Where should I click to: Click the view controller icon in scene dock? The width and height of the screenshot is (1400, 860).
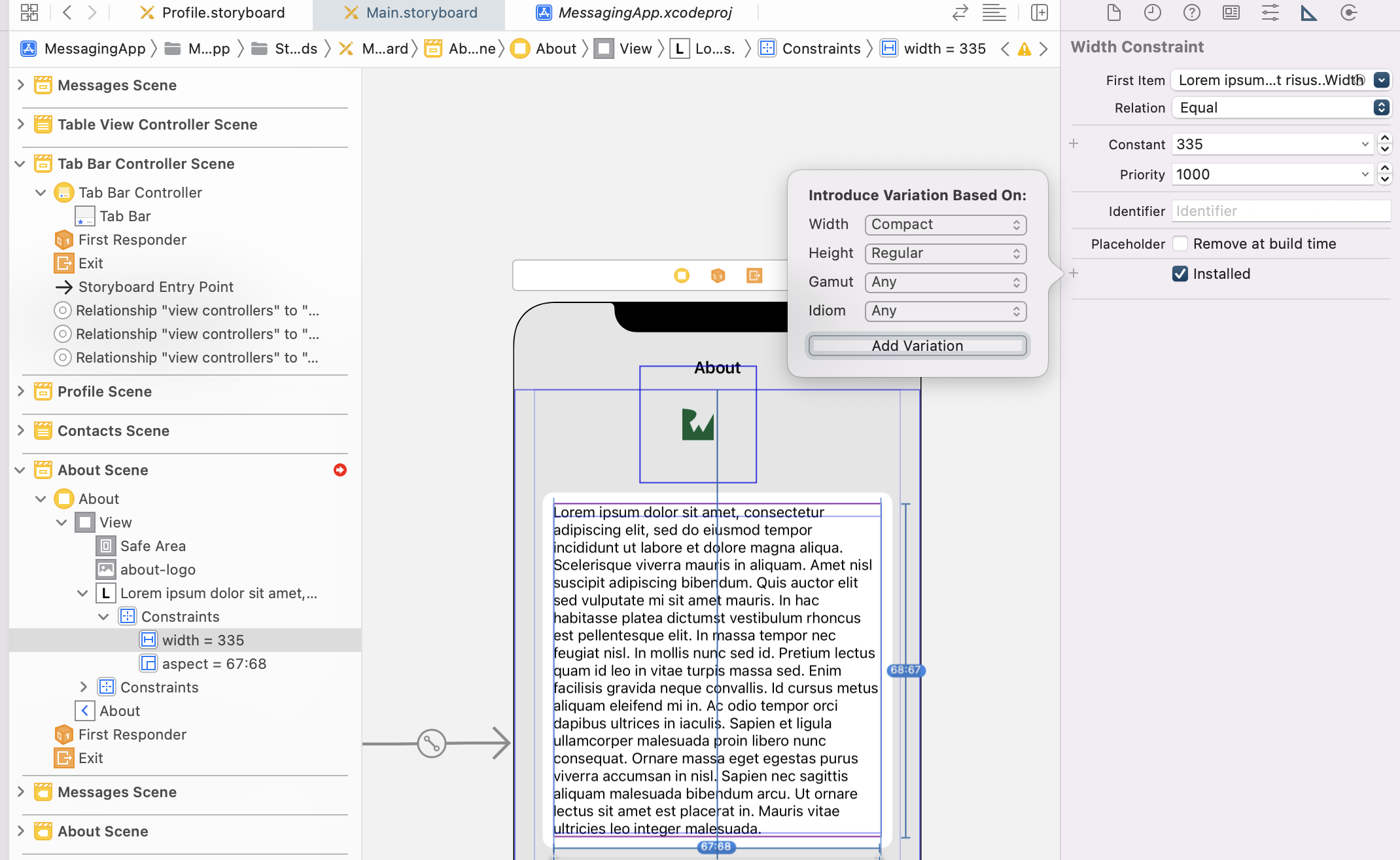(682, 276)
